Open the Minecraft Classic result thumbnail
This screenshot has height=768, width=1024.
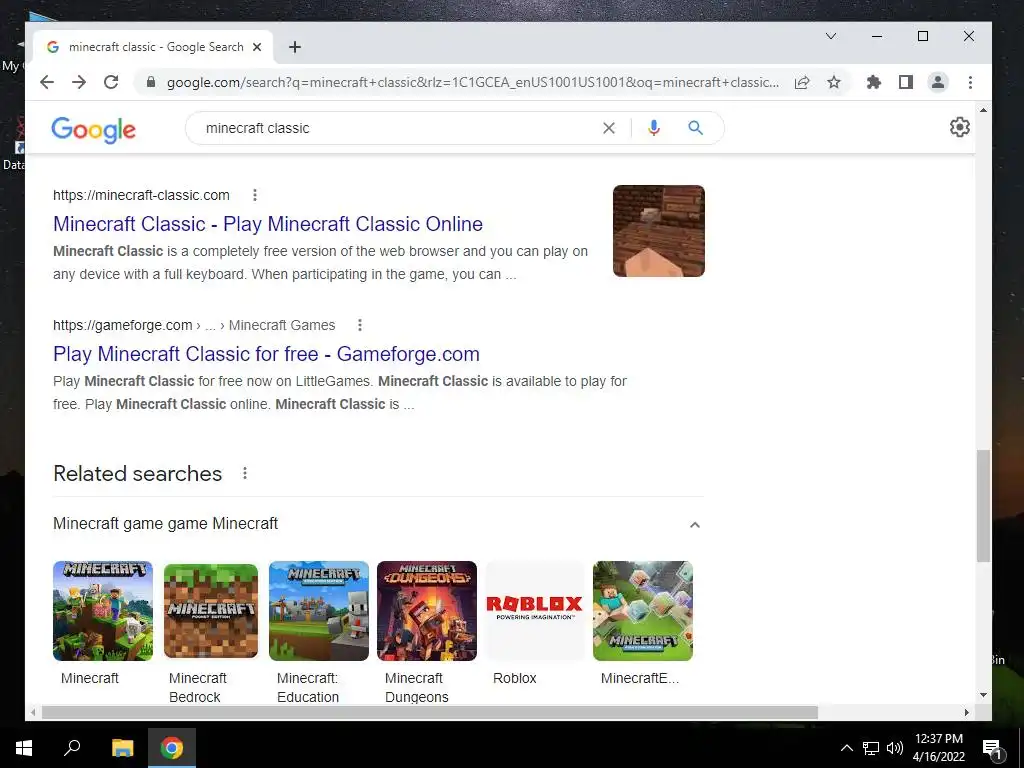(658, 231)
